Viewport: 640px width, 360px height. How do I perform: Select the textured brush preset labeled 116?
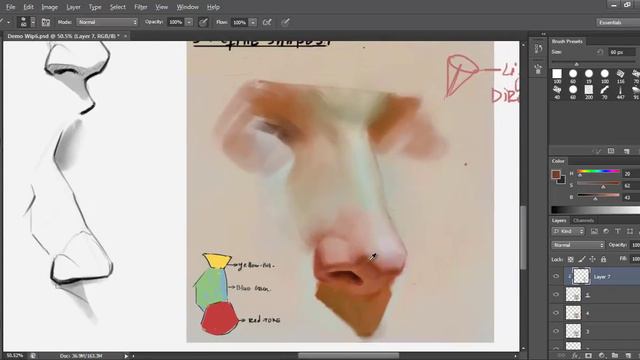tap(620, 76)
